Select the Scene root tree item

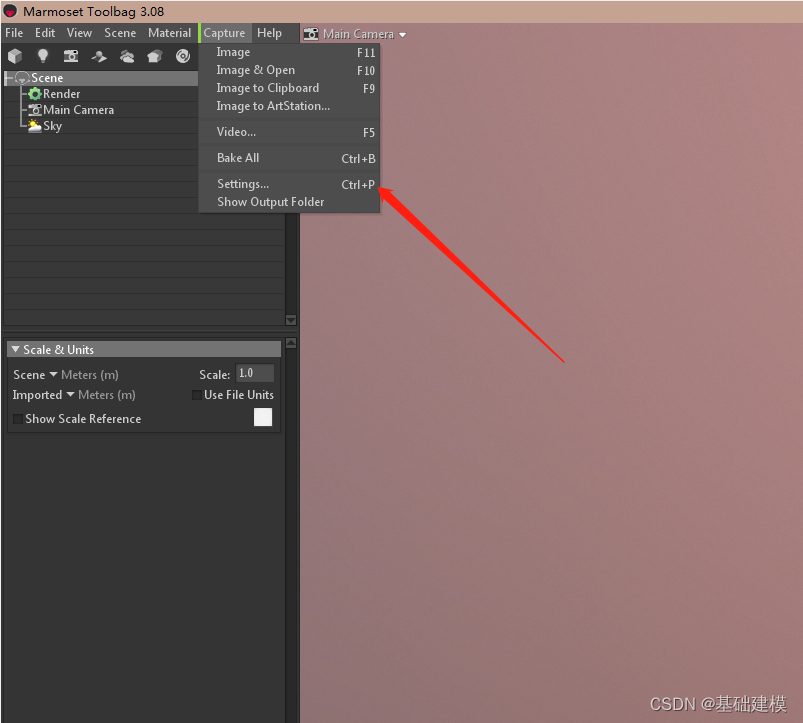tap(101, 78)
